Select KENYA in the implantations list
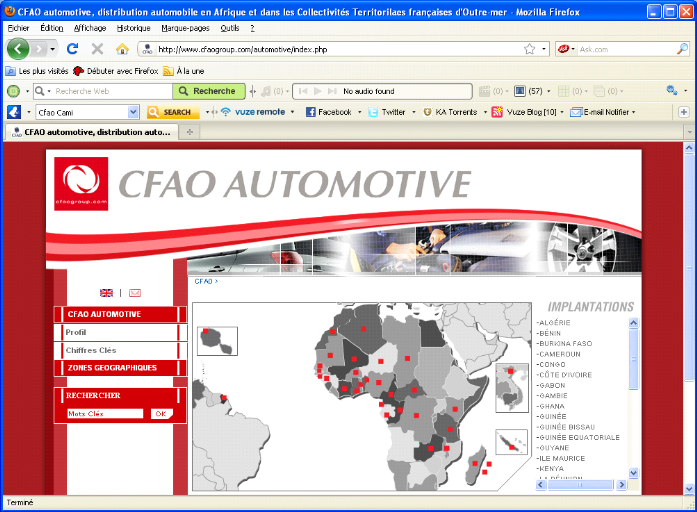The image size is (697, 512). point(550,468)
